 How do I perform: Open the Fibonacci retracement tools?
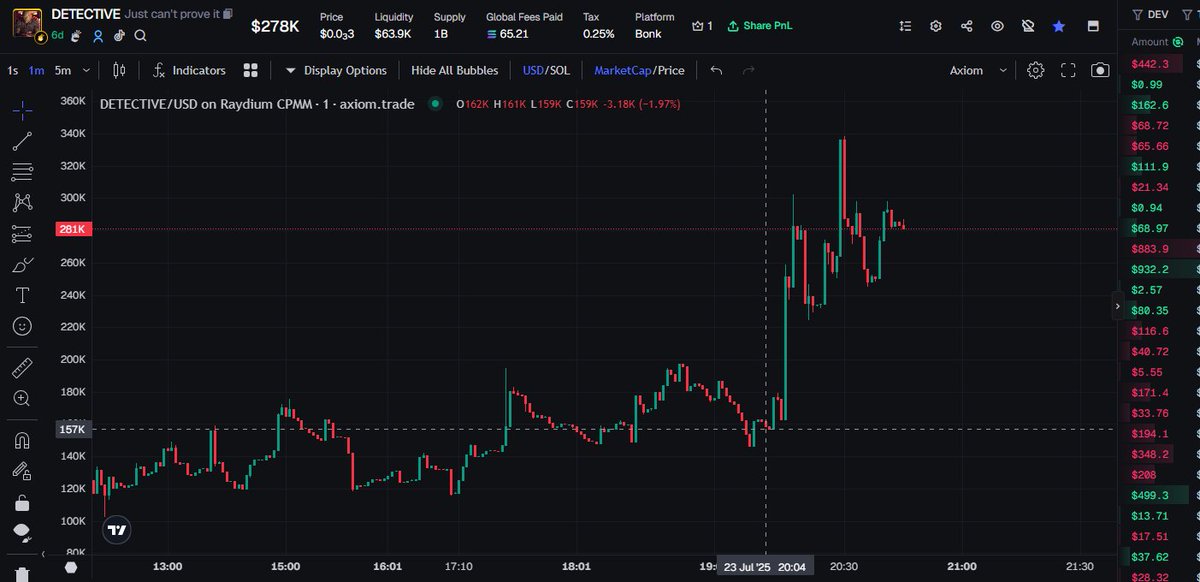[x=22, y=172]
